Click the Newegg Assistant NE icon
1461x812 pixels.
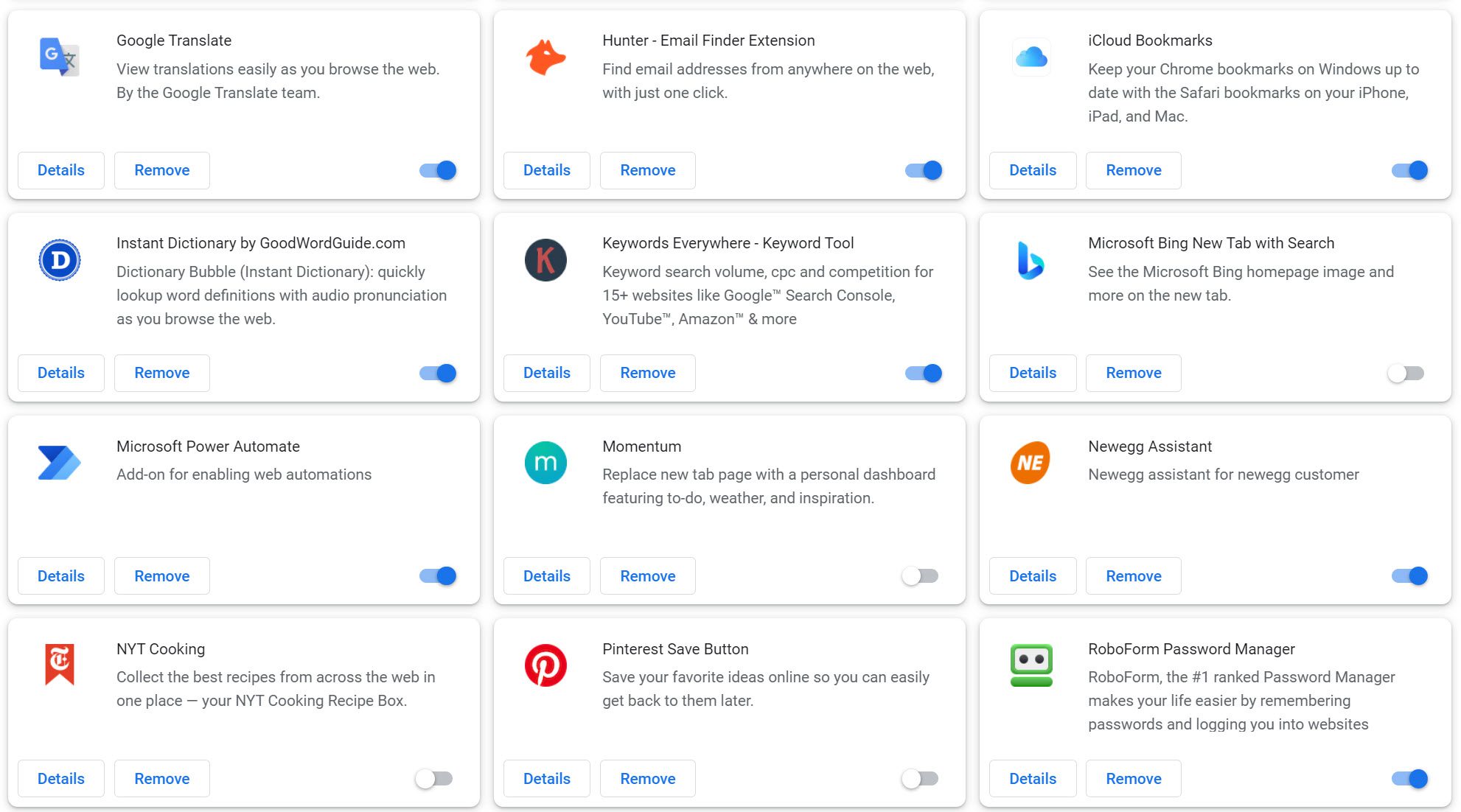(x=1031, y=463)
